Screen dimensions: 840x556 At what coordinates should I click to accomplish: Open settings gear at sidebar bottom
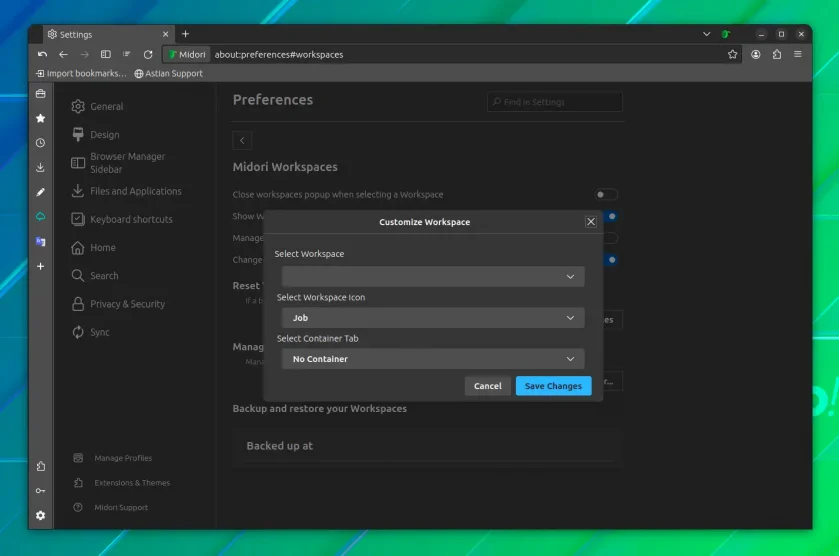[41, 515]
